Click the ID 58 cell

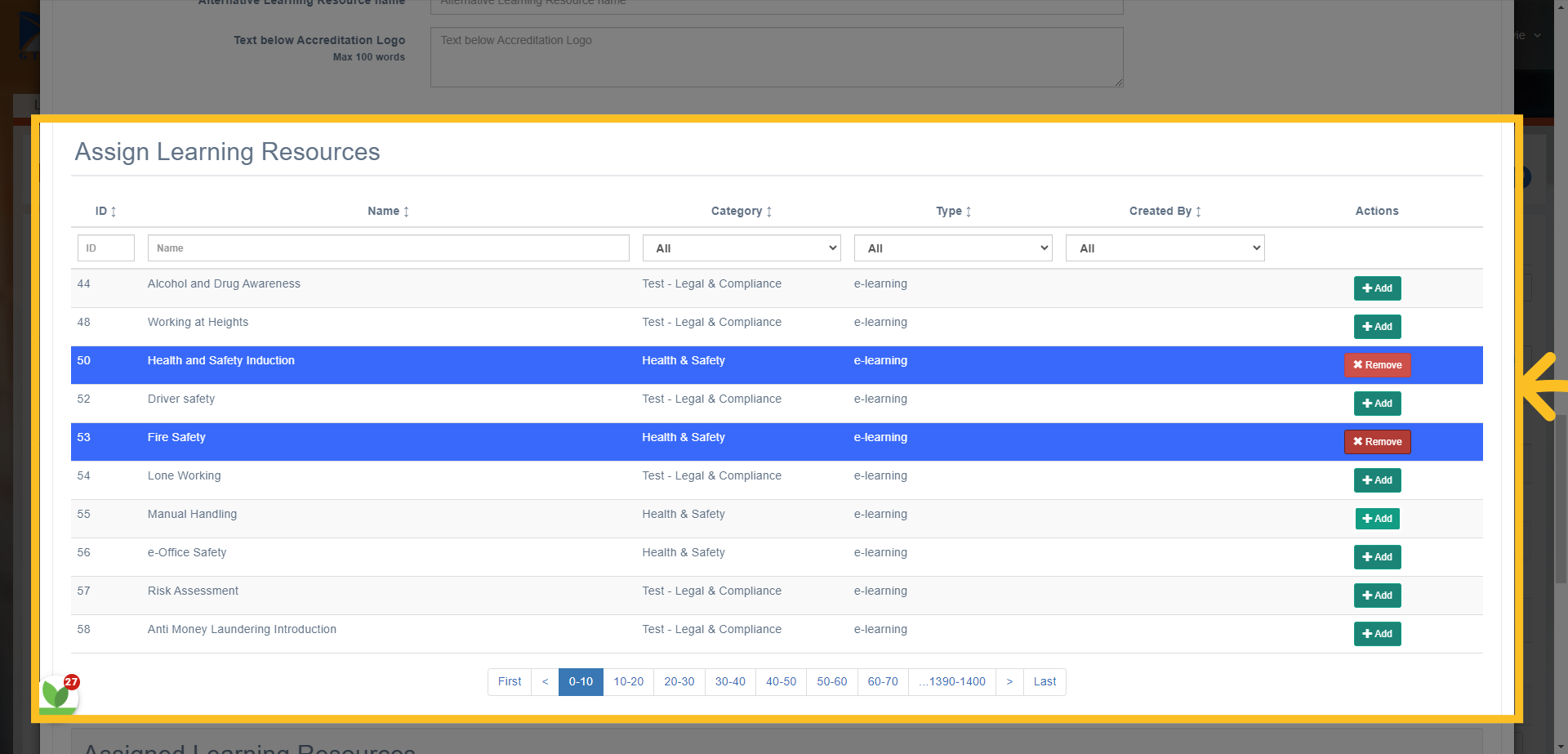[x=83, y=630]
